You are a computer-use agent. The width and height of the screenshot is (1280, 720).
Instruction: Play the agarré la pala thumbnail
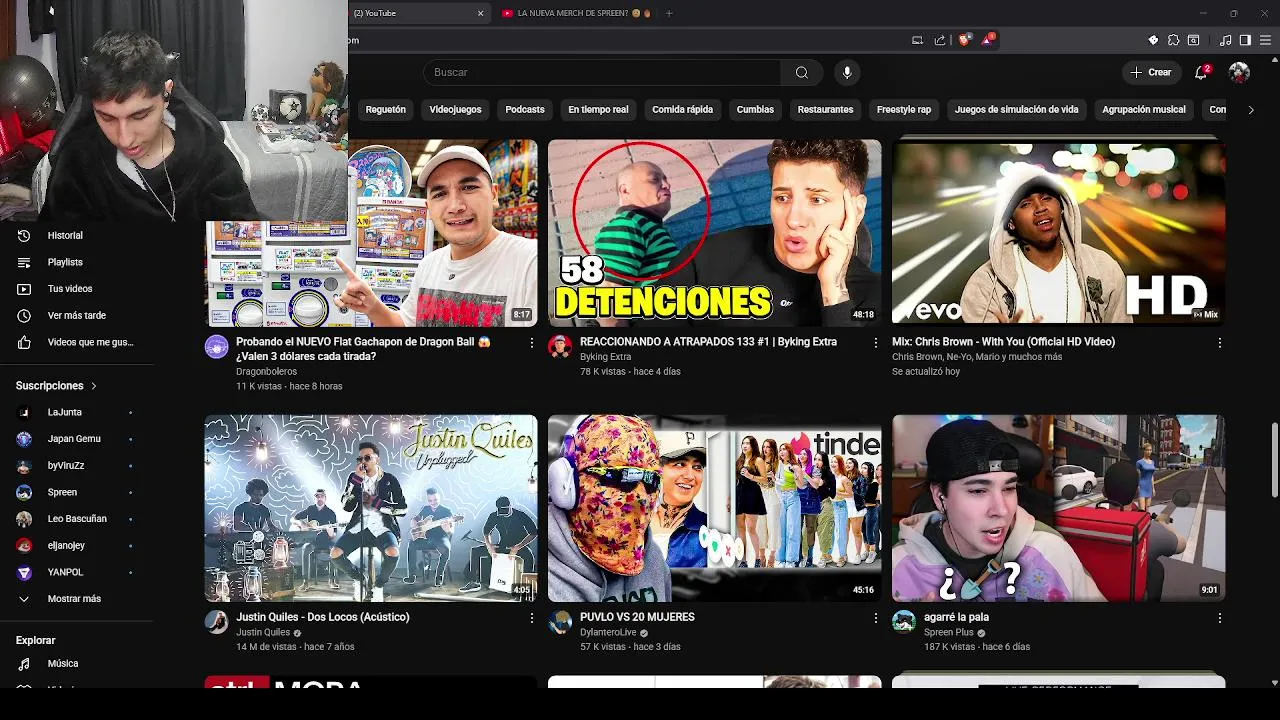point(1059,508)
